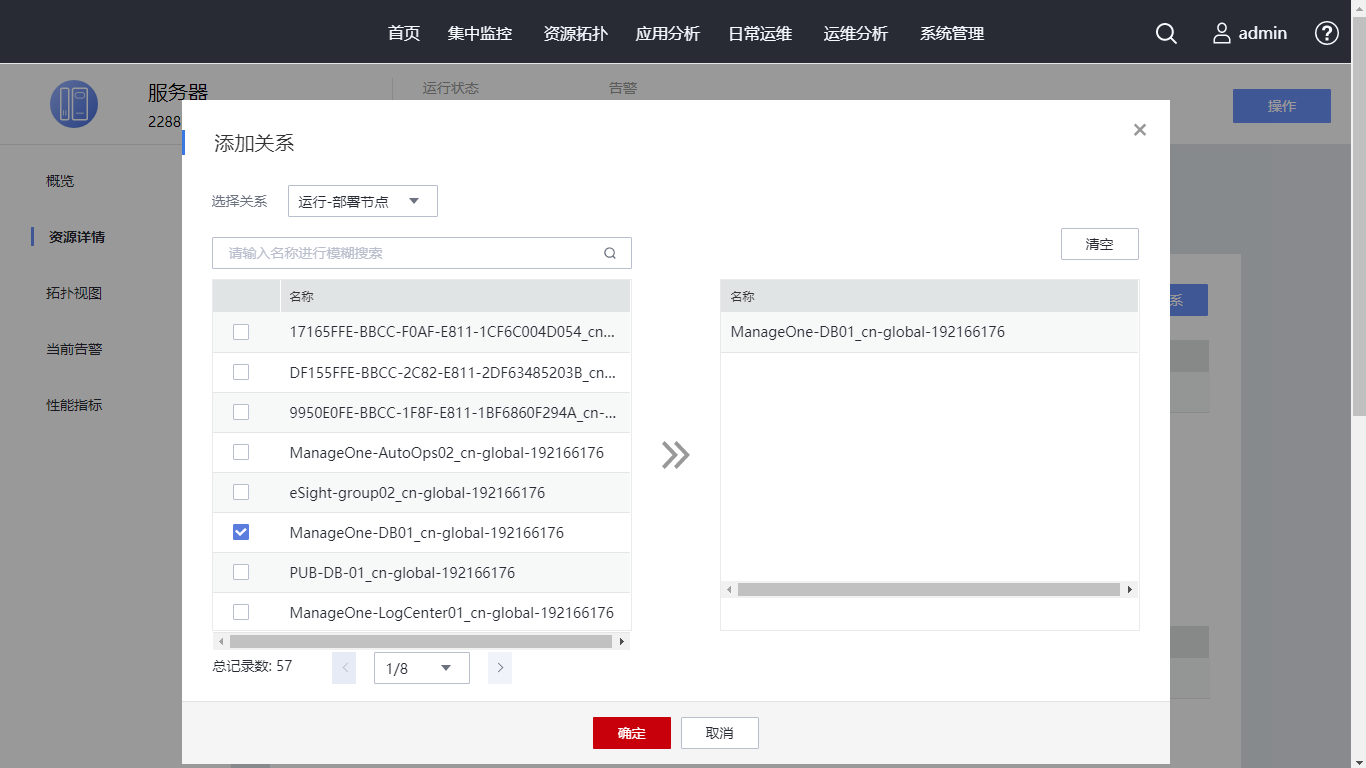Click the search icon in name filter box
The image size is (1366, 768).
[x=610, y=253]
